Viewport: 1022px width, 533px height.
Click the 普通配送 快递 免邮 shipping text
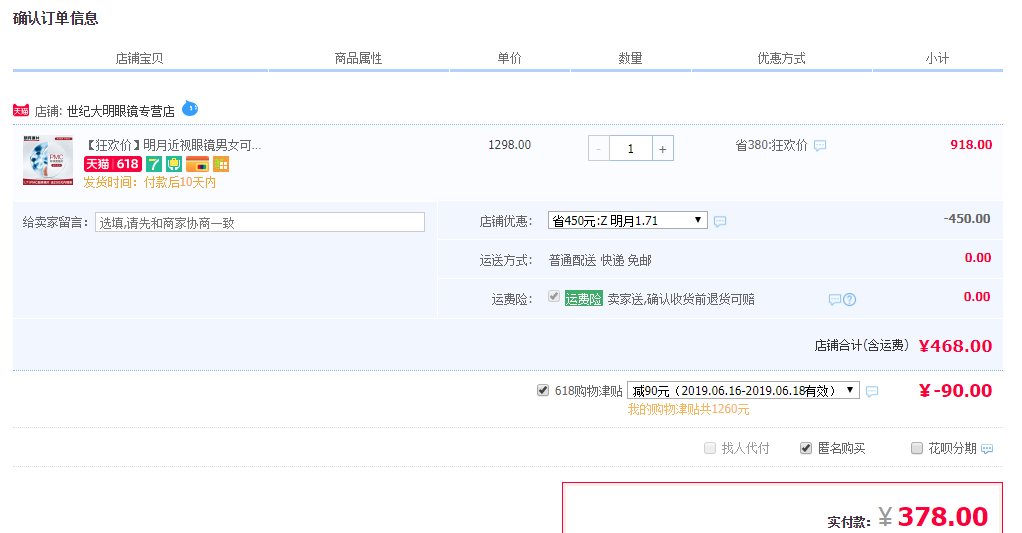coord(600,261)
